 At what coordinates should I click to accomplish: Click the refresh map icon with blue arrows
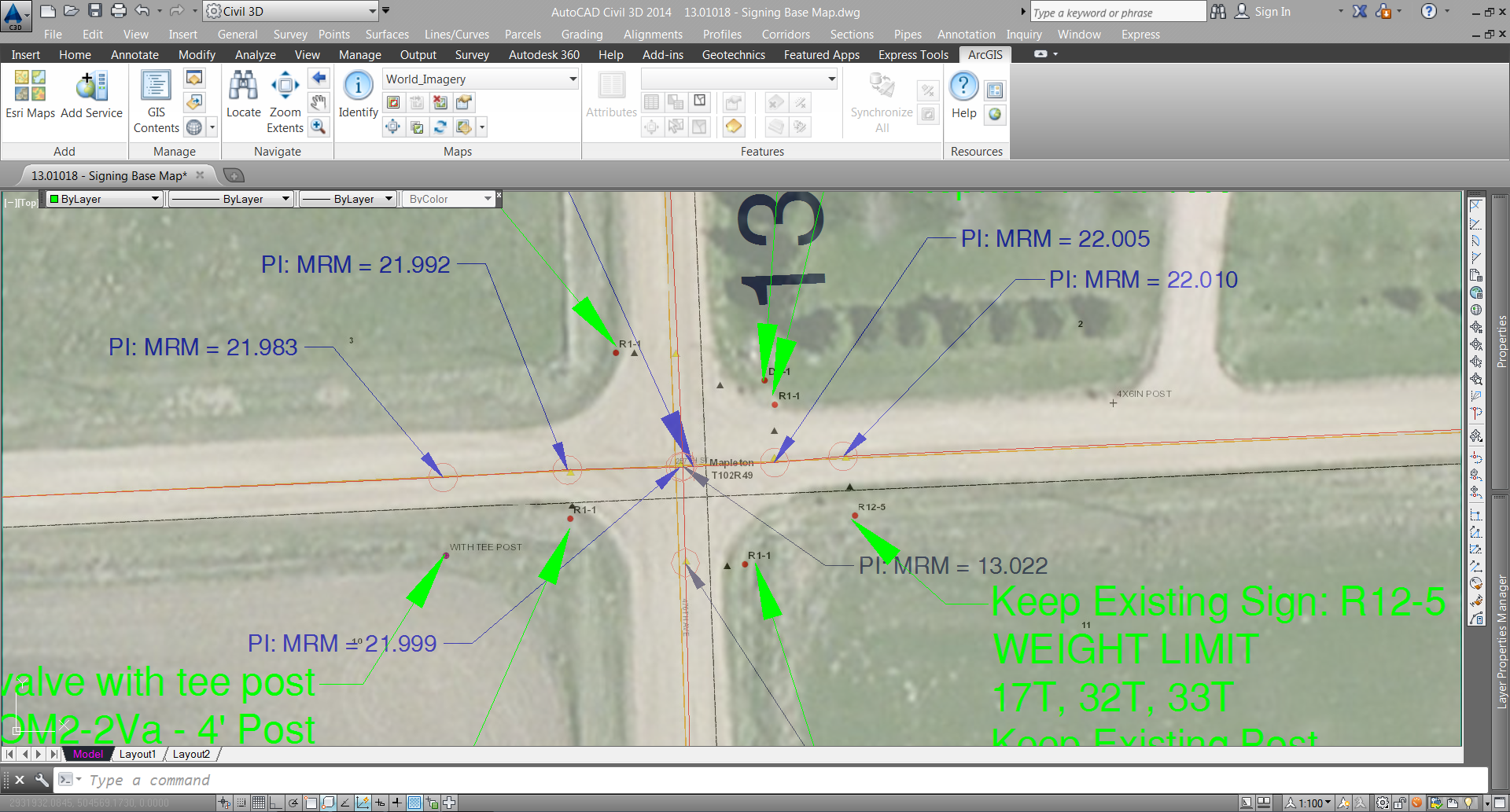coord(440,127)
